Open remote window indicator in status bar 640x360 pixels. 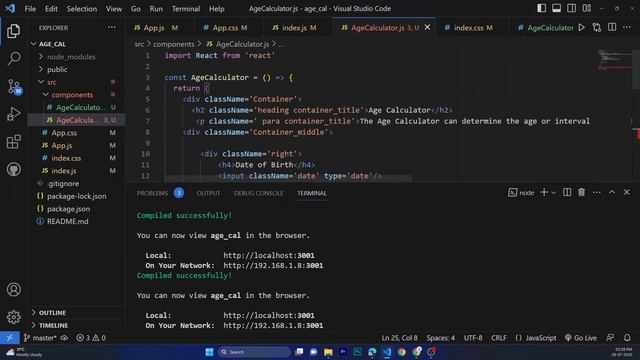pos(9,338)
